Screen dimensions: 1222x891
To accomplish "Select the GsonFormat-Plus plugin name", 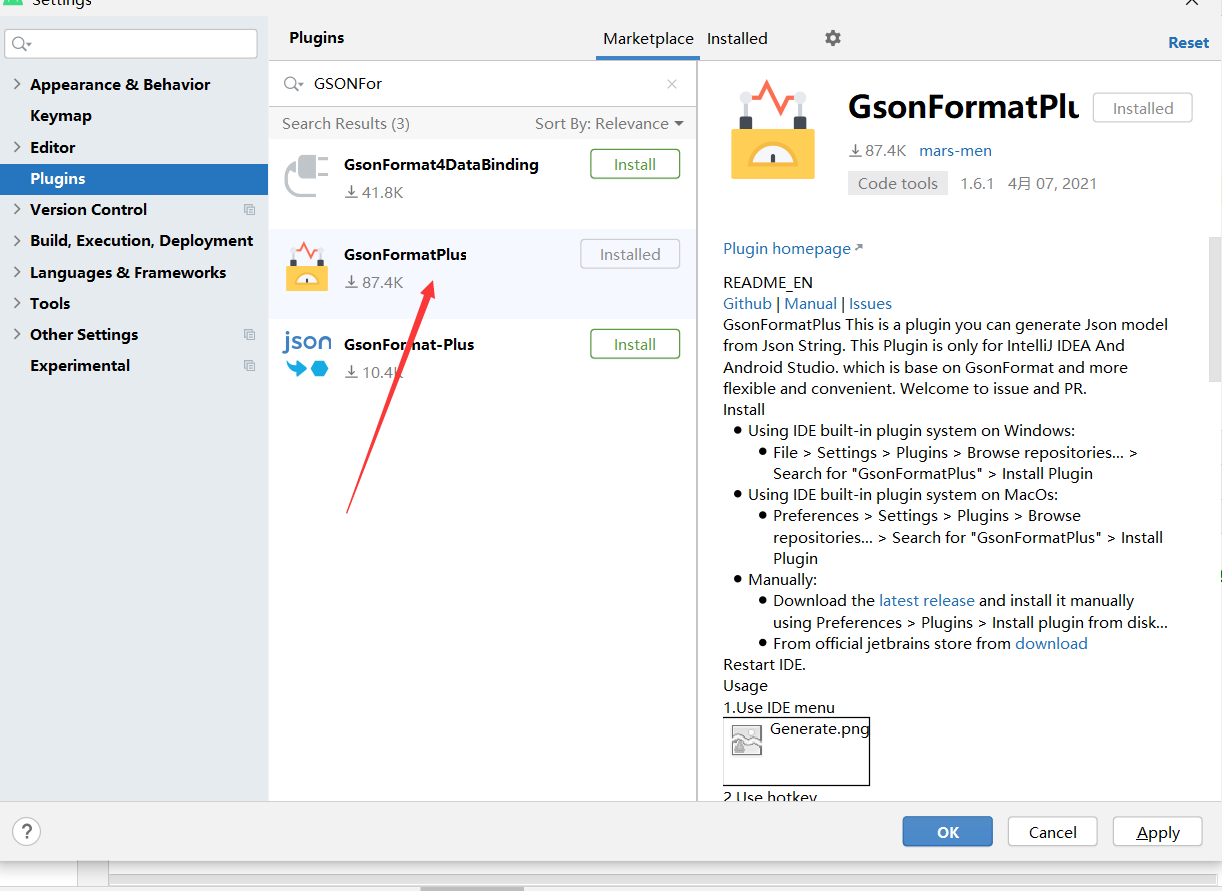I will [409, 345].
